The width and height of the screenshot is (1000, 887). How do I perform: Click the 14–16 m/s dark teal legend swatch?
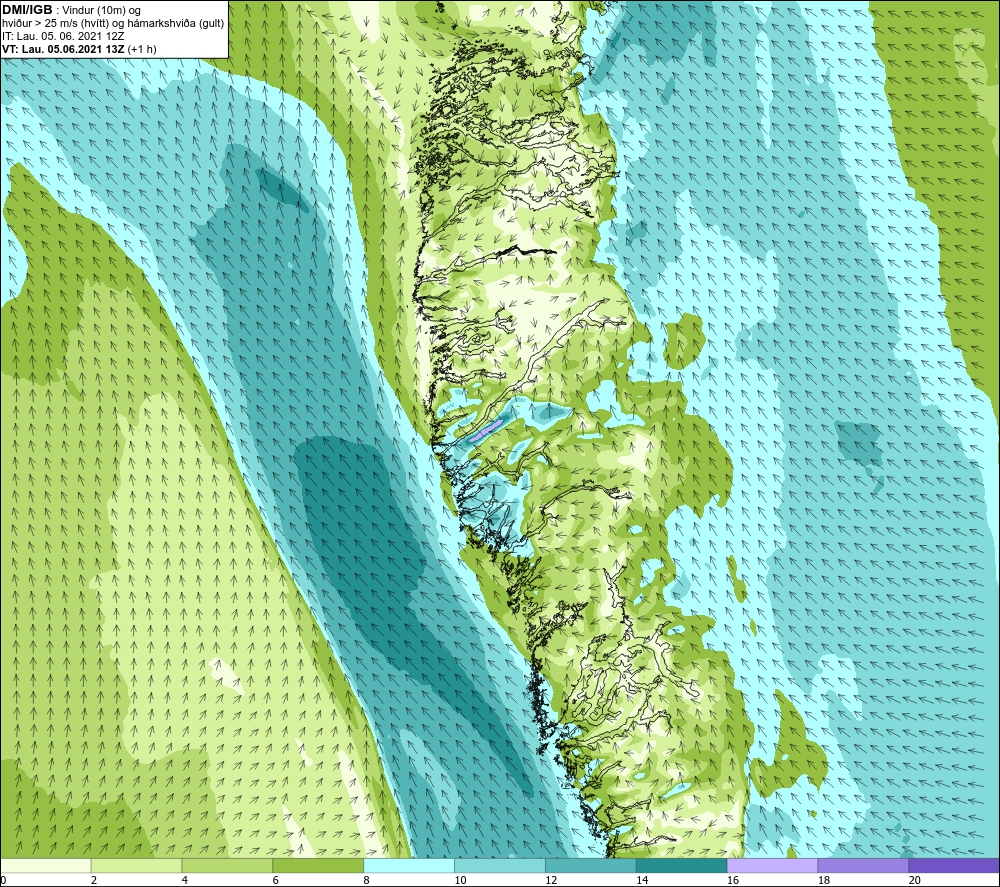[x=681, y=865]
